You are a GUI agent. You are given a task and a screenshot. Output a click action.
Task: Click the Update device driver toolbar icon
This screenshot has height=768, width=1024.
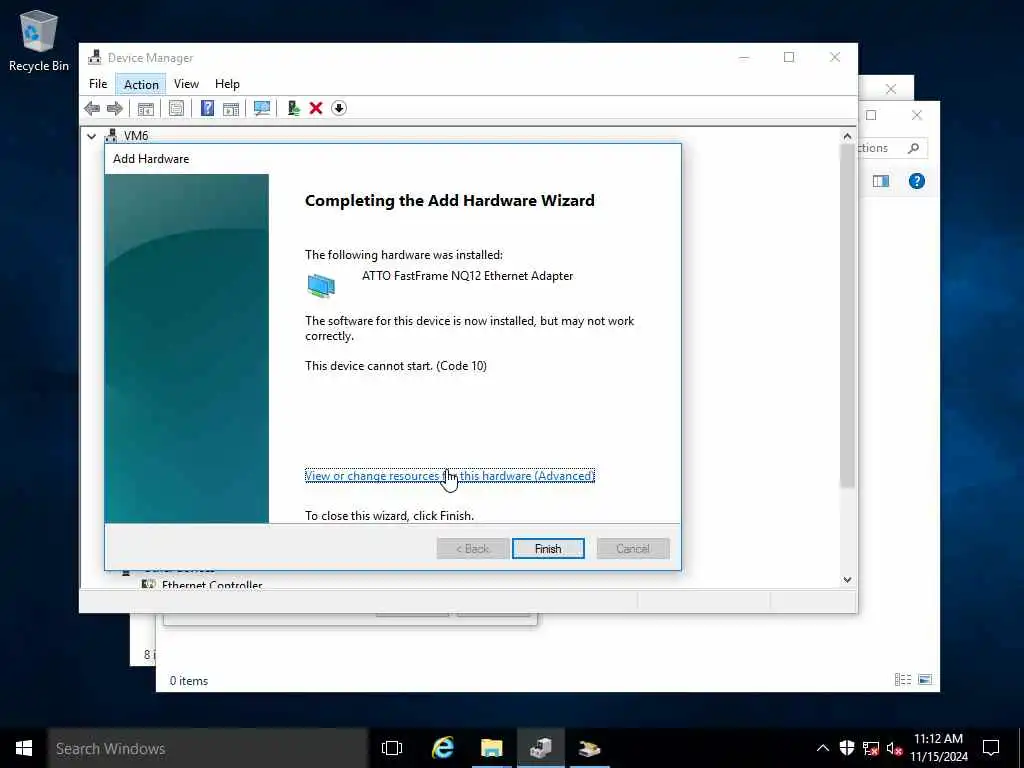pyautogui.click(x=293, y=108)
